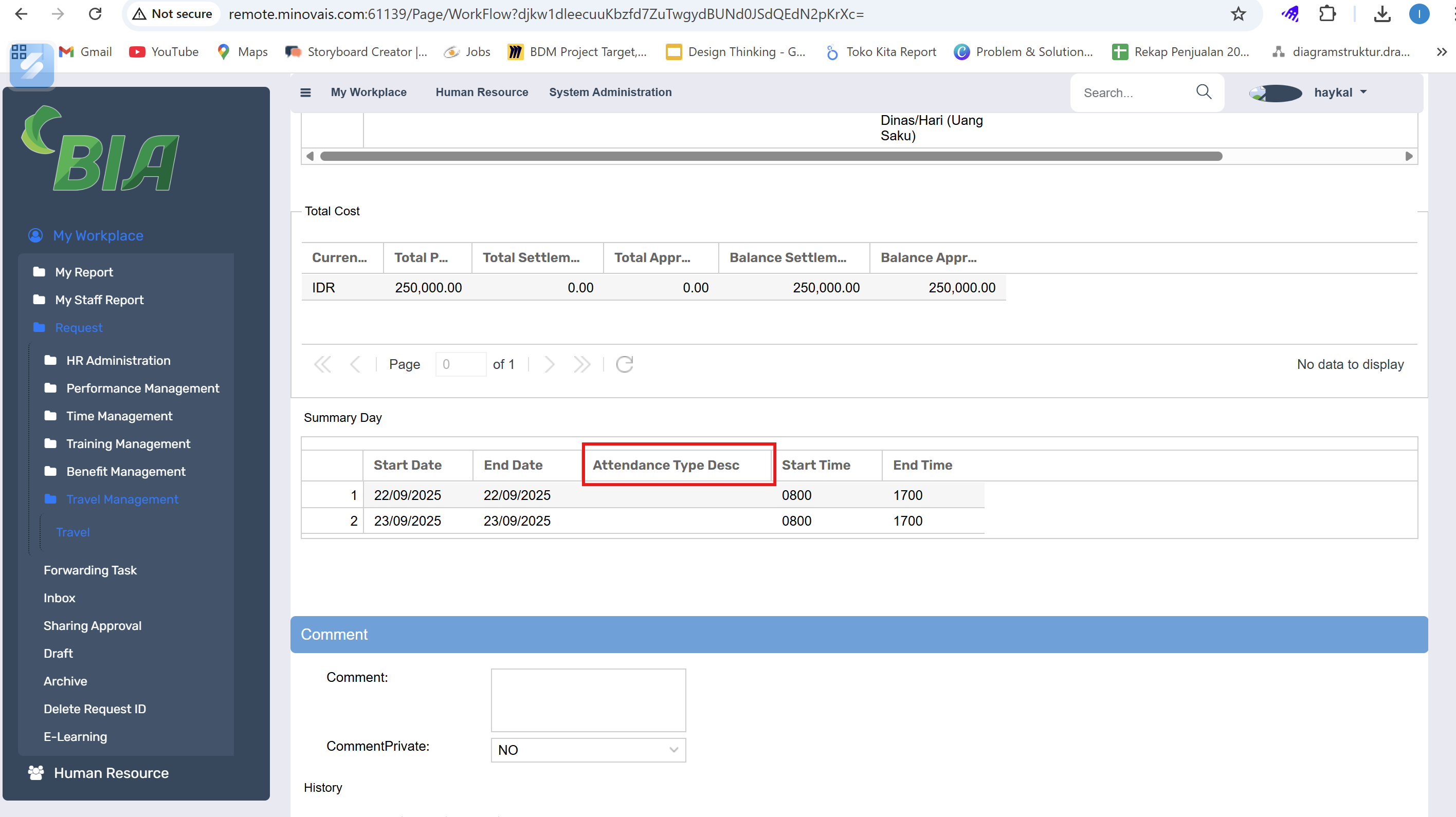1456x817 pixels.
Task: Bookmark this page with the star icon
Action: [1238, 14]
